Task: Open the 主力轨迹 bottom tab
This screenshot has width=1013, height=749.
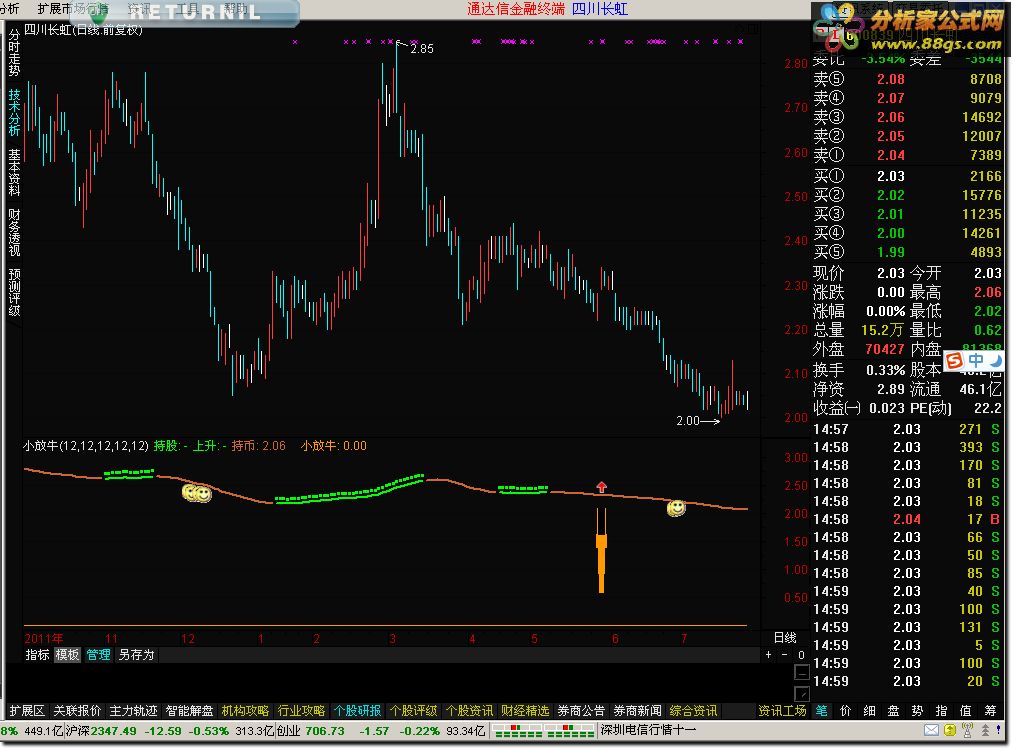Action: (x=134, y=711)
